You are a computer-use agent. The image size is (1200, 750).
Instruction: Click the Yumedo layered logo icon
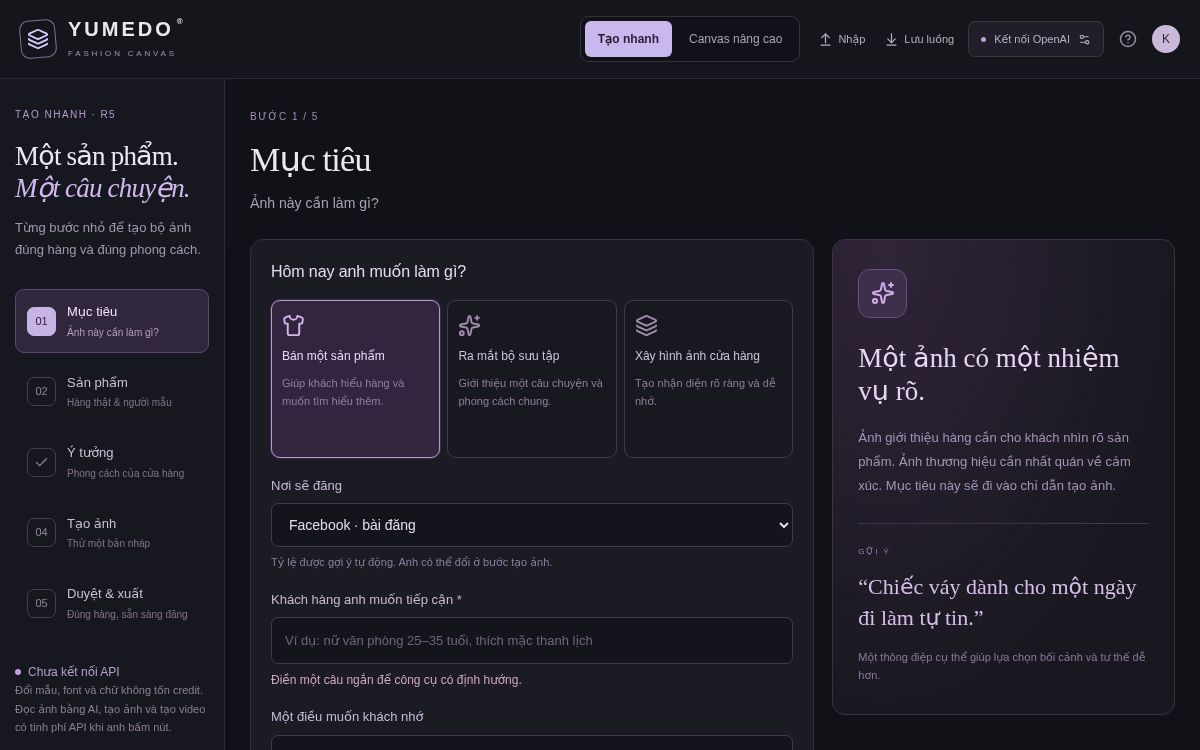[38, 39]
